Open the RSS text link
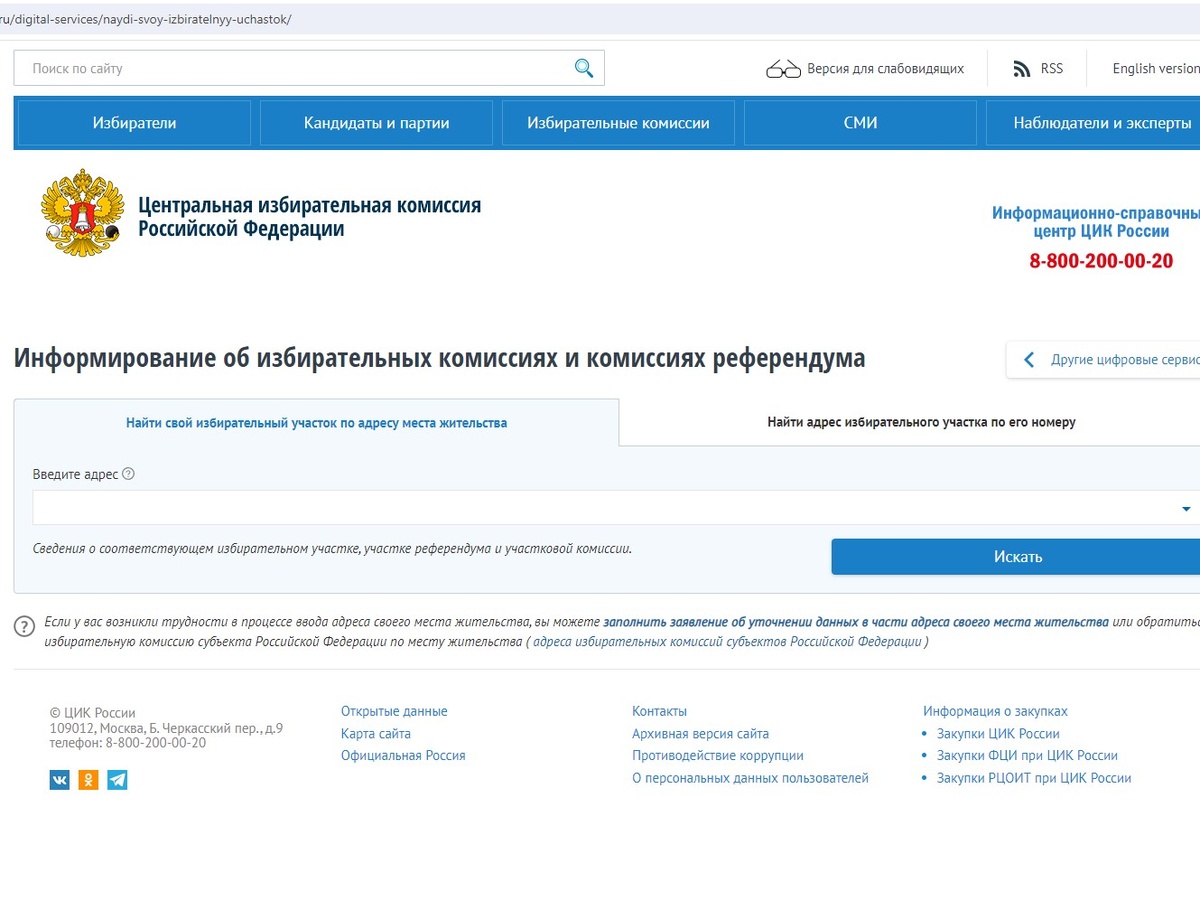 click(x=1052, y=69)
